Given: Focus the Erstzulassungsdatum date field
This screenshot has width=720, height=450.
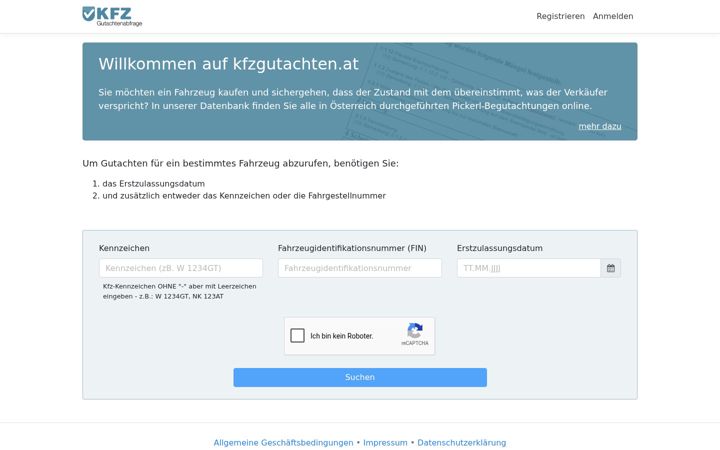Looking at the screenshot, I should (x=529, y=268).
